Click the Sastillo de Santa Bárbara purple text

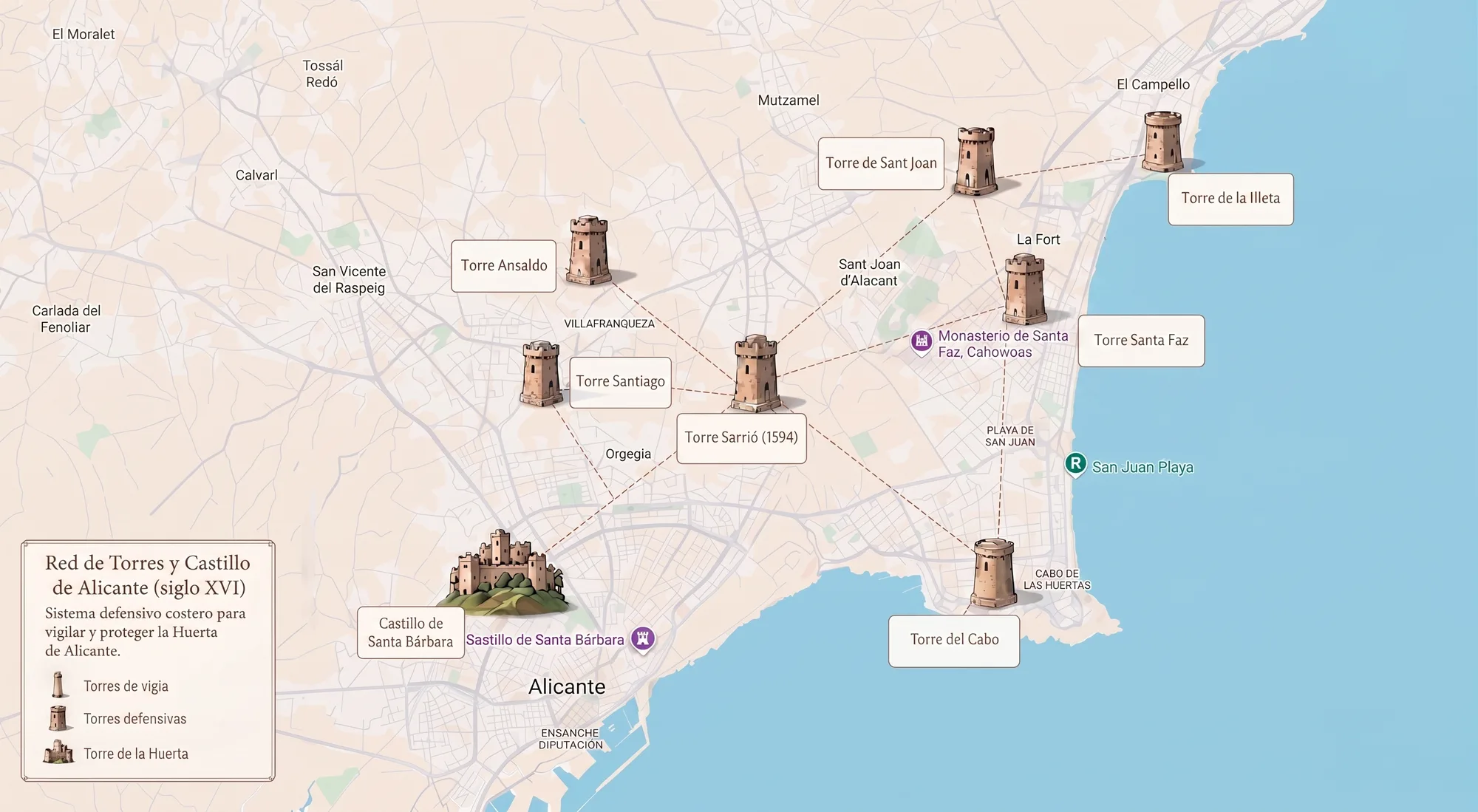[x=545, y=640]
